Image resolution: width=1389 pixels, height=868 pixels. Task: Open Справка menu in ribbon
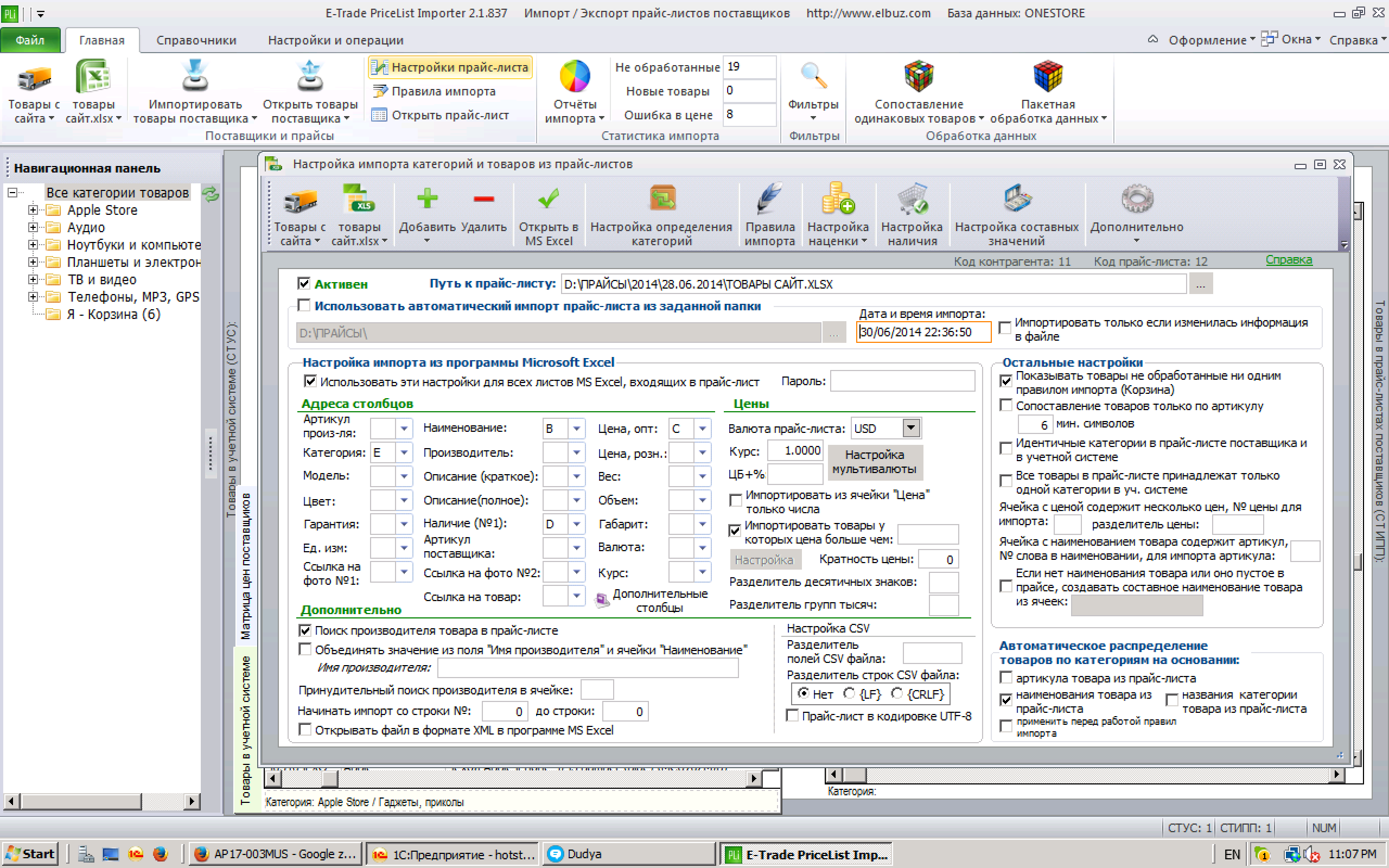[1357, 40]
